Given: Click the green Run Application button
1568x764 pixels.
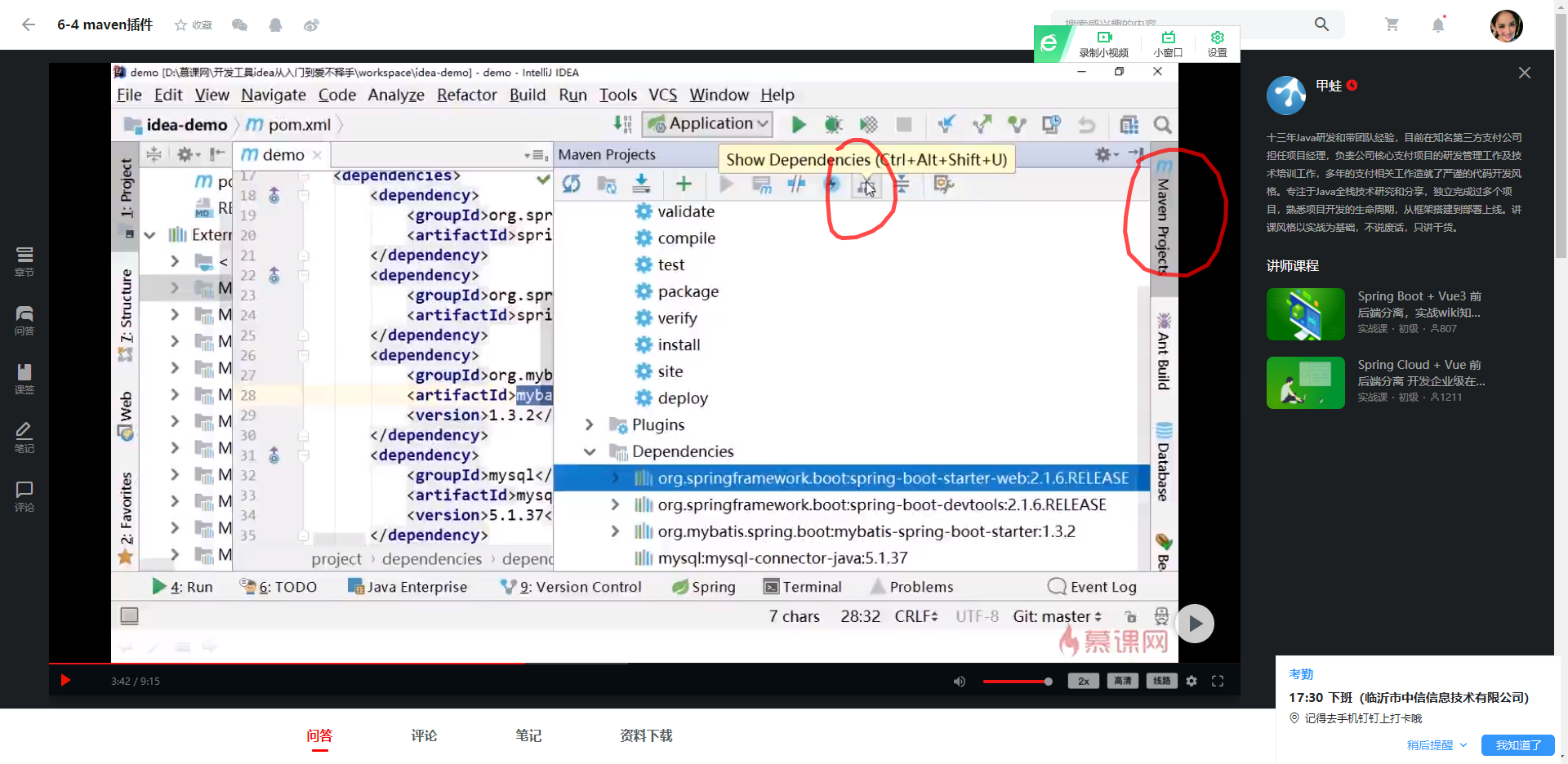Looking at the screenshot, I should 798,125.
